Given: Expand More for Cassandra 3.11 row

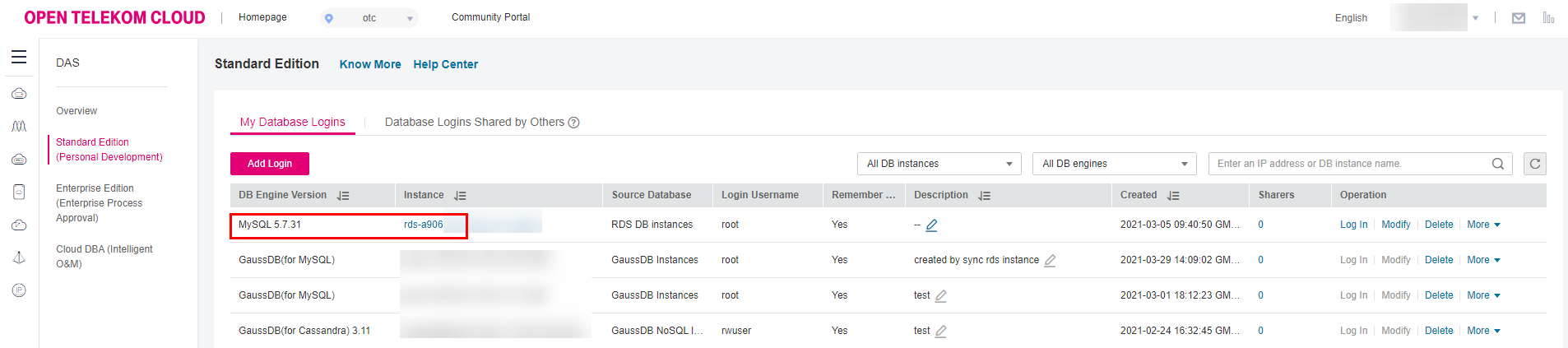Looking at the screenshot, I should tap(1483, 331).
